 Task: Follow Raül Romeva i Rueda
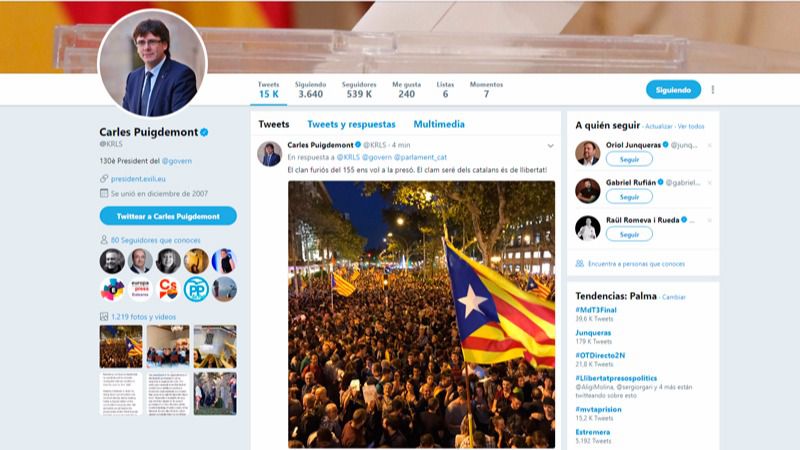[629, 235]
